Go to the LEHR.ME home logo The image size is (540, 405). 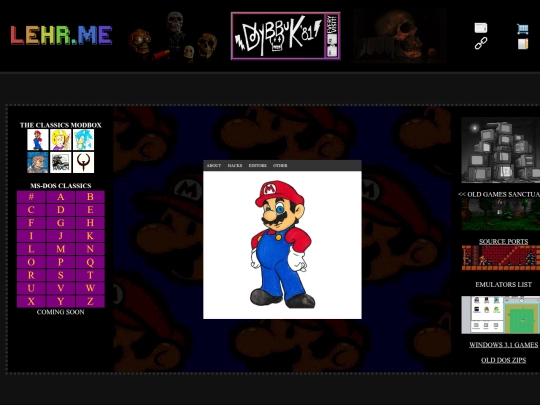[x=61, y=35]
